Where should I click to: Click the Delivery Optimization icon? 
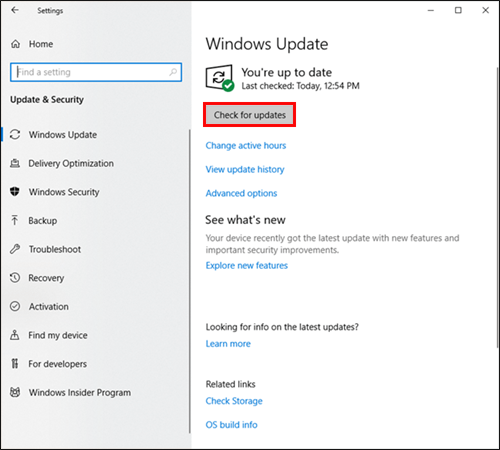pos(15,163)
